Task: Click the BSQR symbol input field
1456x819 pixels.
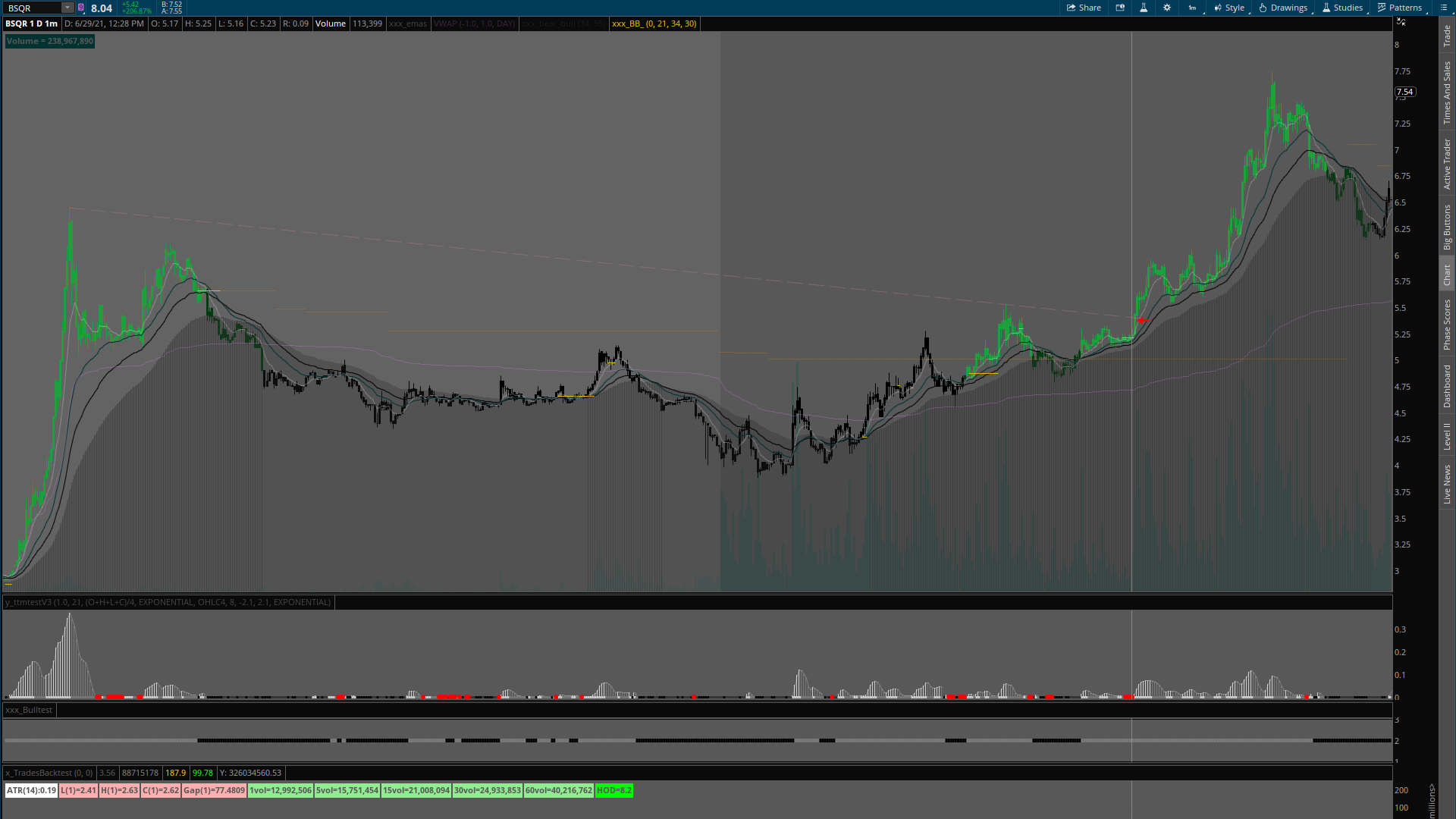Action: [x=32, y=8]
